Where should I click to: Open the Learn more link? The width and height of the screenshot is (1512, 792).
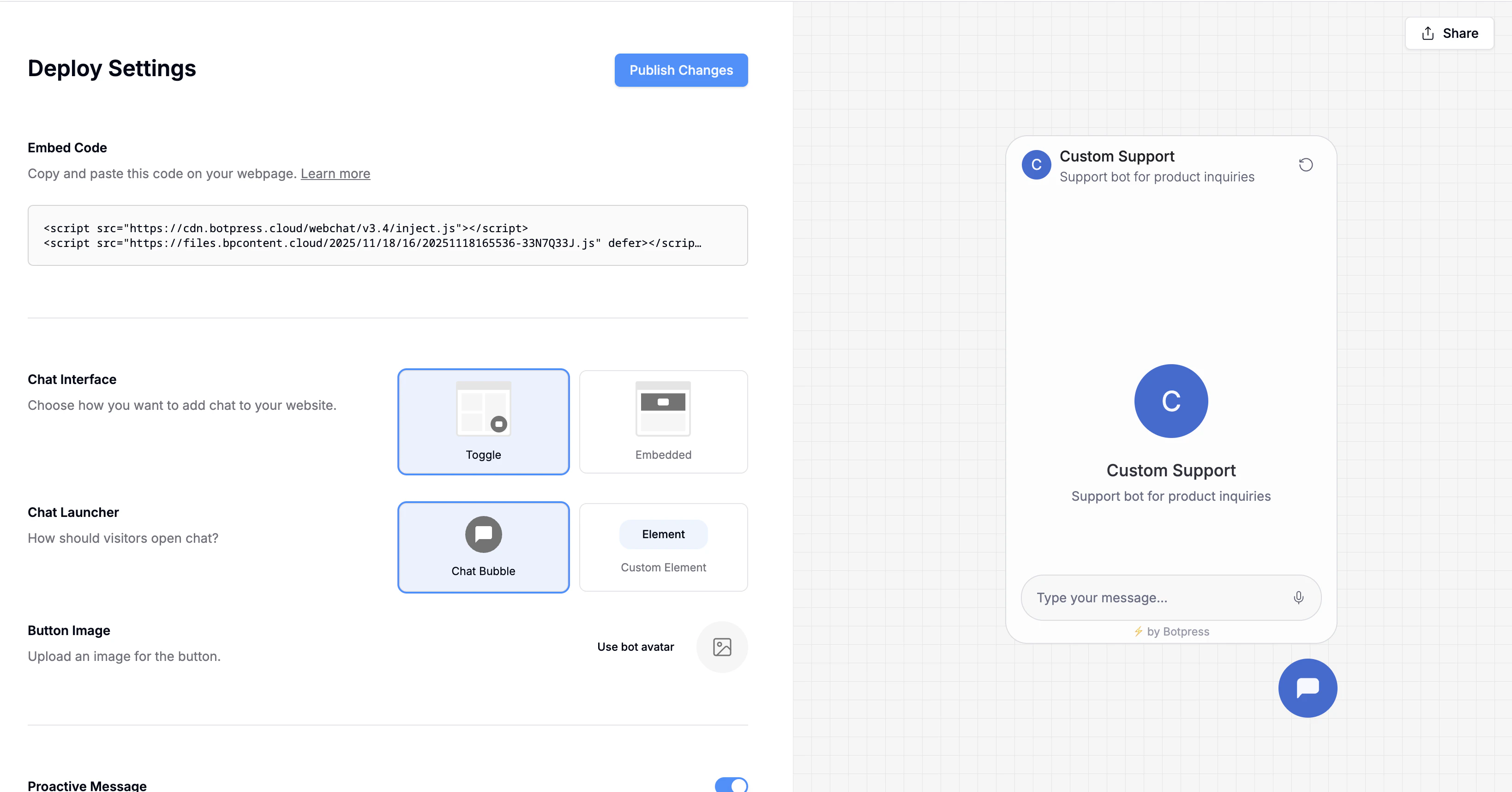pos(335,174)
